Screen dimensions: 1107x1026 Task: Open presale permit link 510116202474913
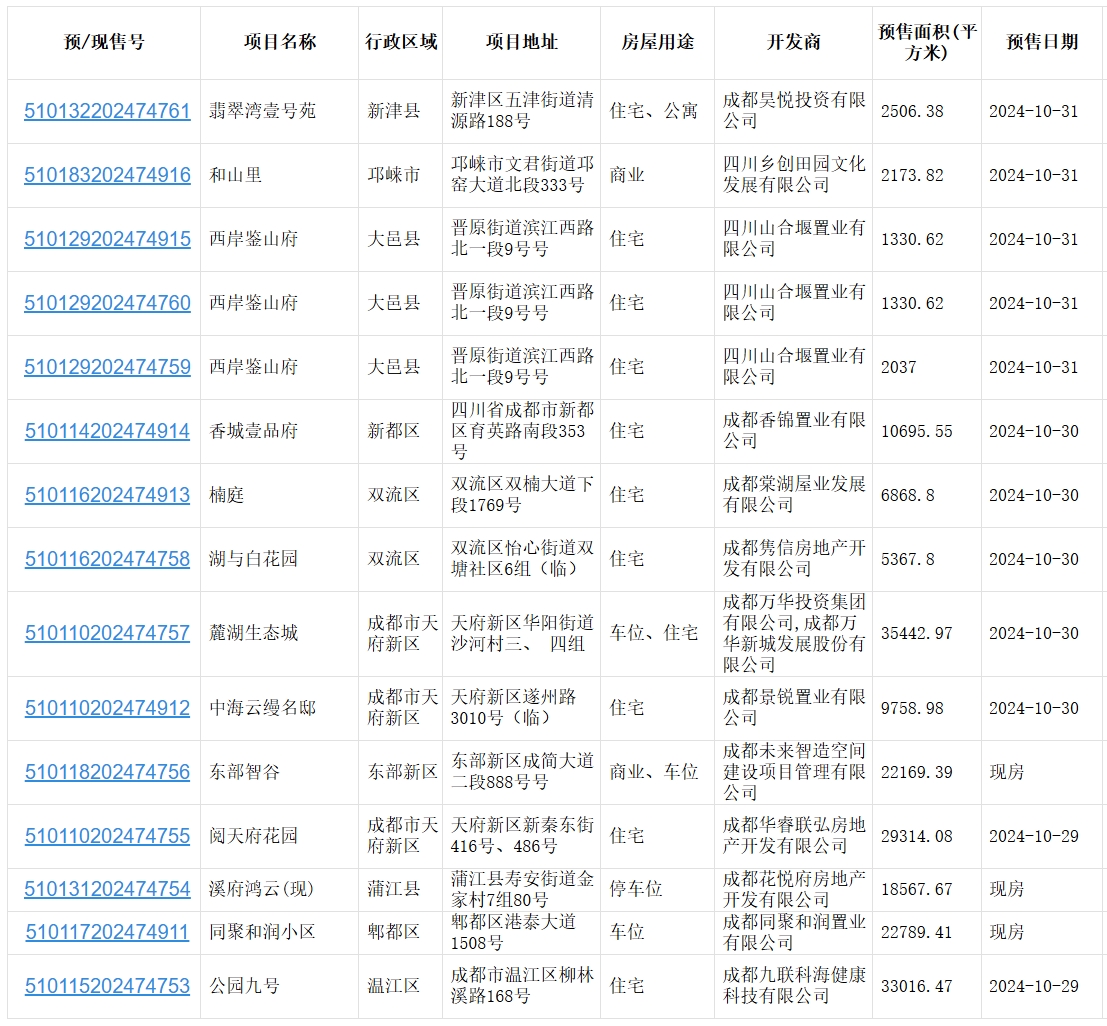click(x=107, y=495)
